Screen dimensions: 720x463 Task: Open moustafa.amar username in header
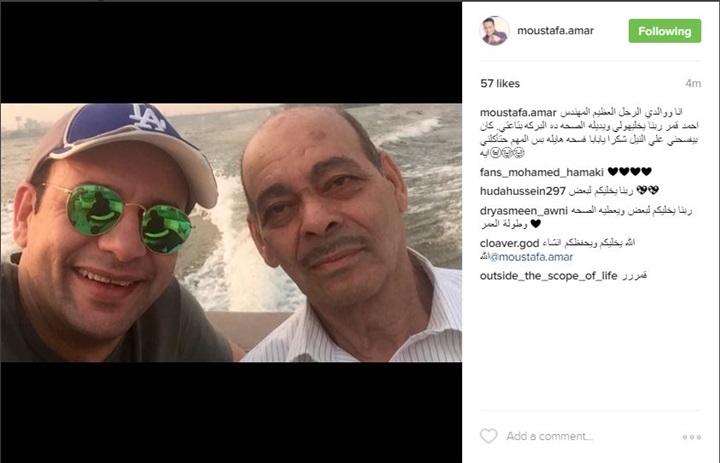click(555, 31)
